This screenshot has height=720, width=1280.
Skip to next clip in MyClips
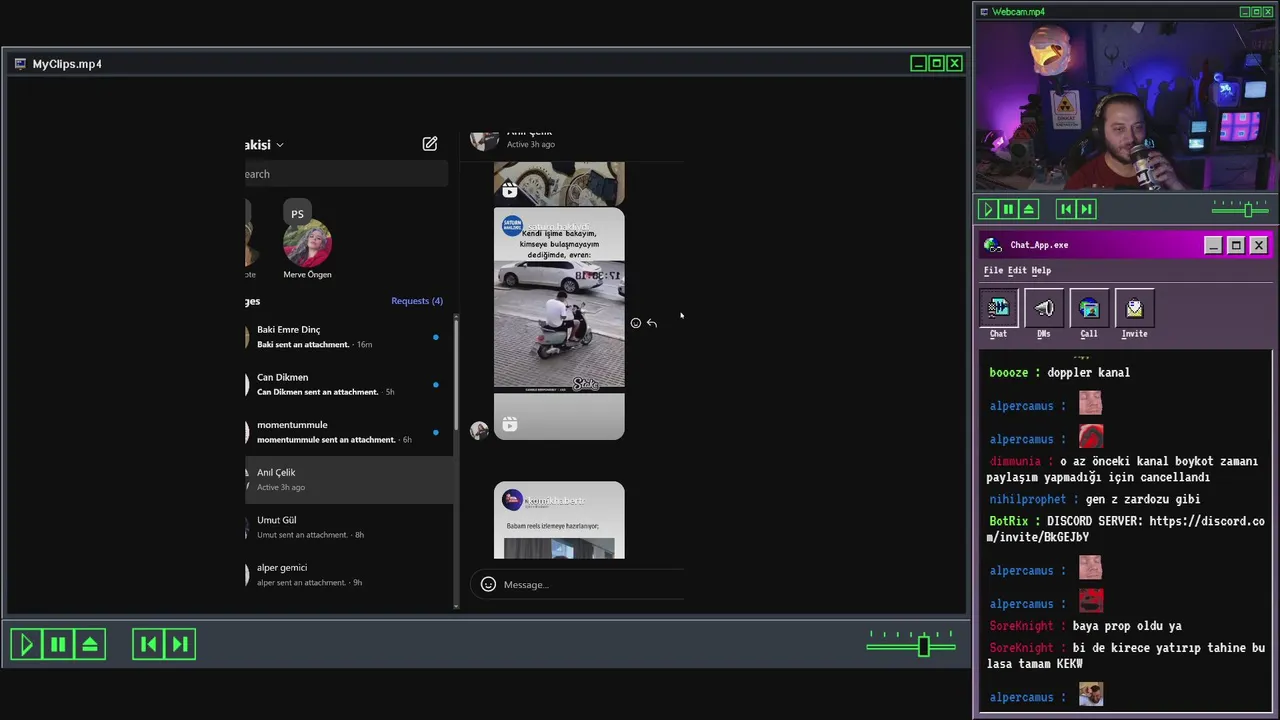pyautogui.click(x=180, y=645)
